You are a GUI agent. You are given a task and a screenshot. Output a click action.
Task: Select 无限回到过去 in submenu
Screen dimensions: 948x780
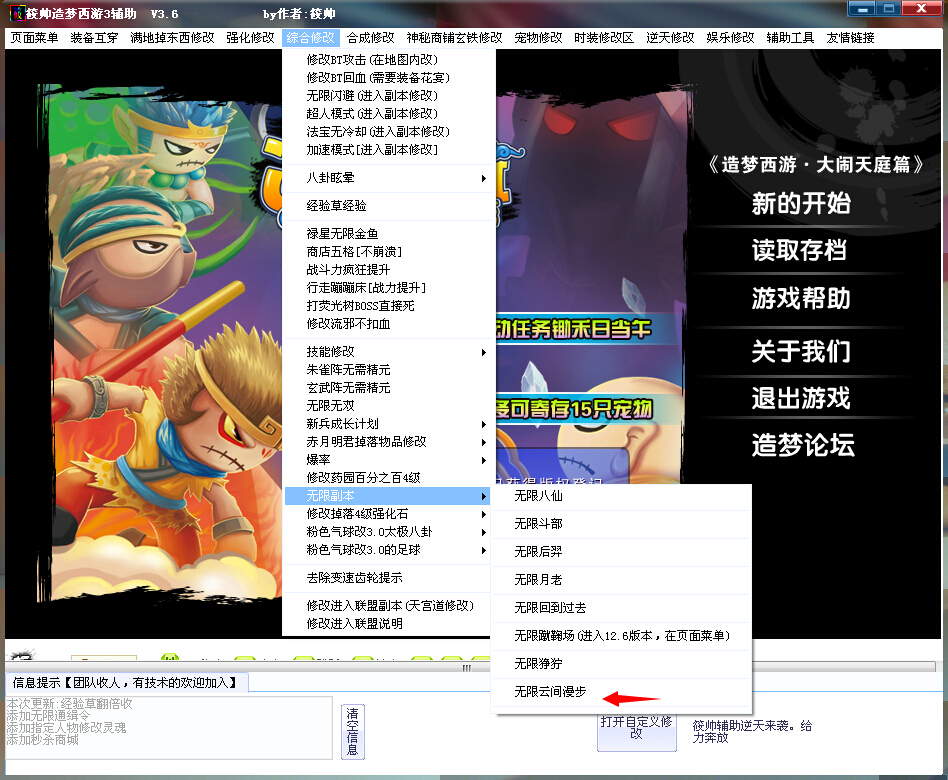point(622,608)
